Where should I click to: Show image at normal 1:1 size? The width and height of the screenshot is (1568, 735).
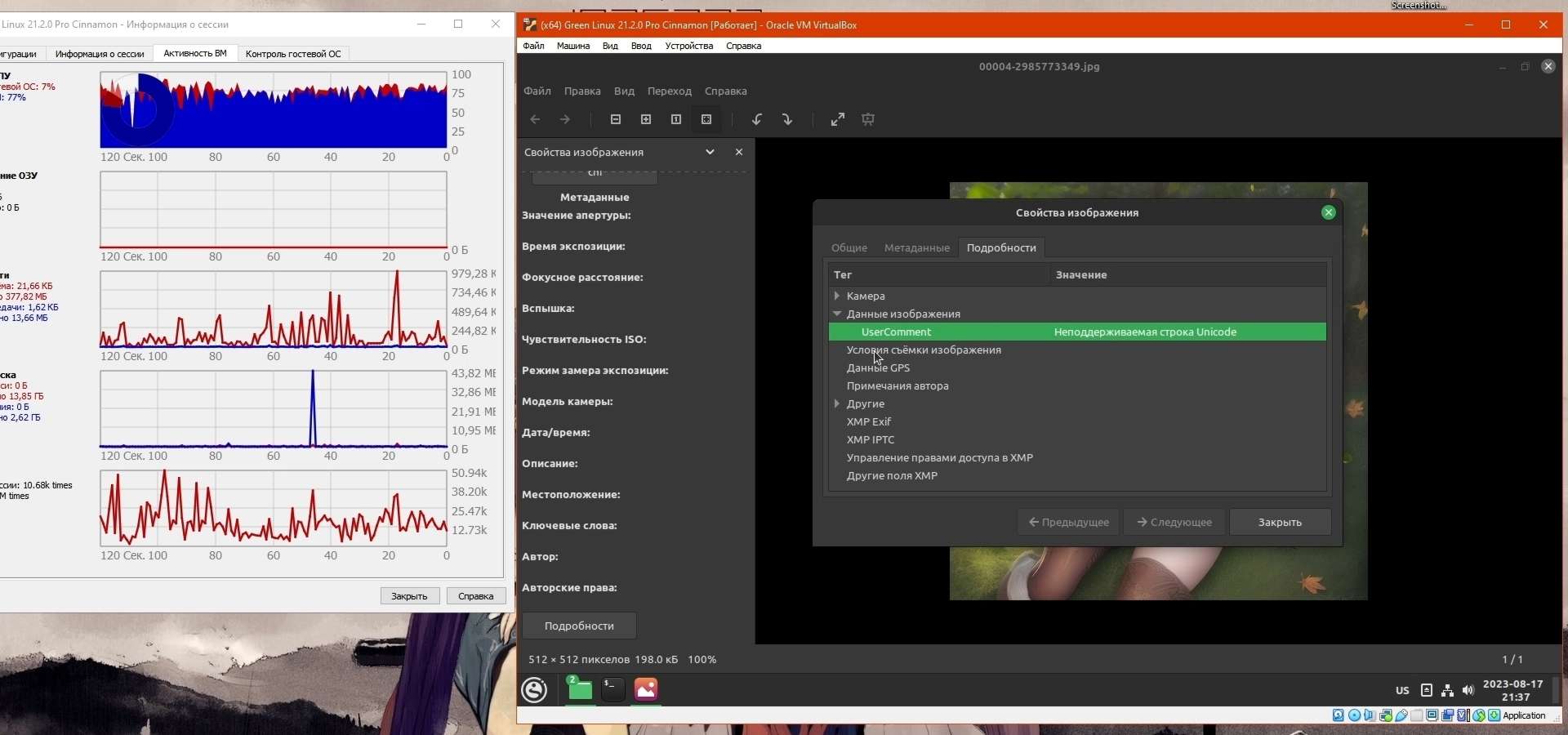click(x=676, y=119)
